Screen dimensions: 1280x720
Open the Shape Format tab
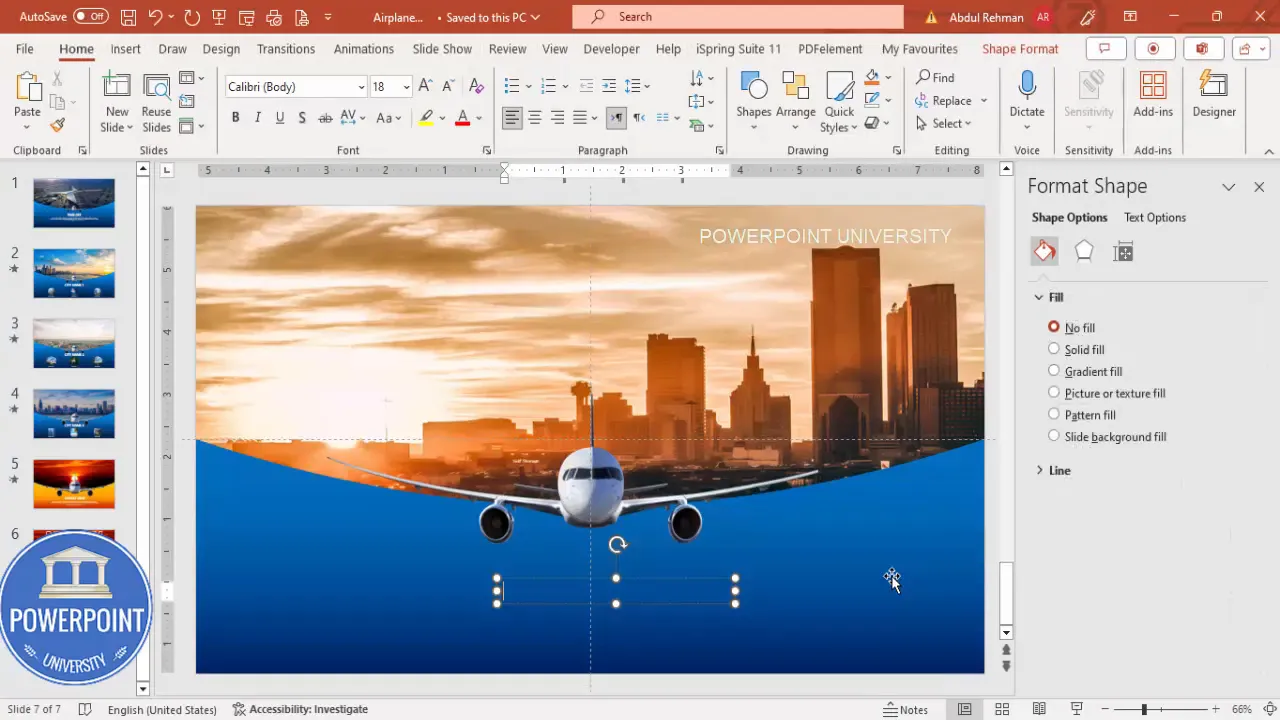pos(1020,49)
